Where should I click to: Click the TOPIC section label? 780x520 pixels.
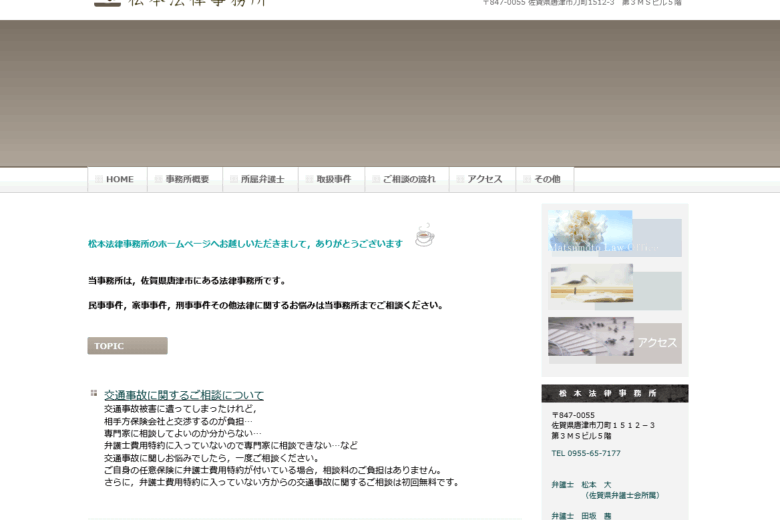[x=127, y=346]
